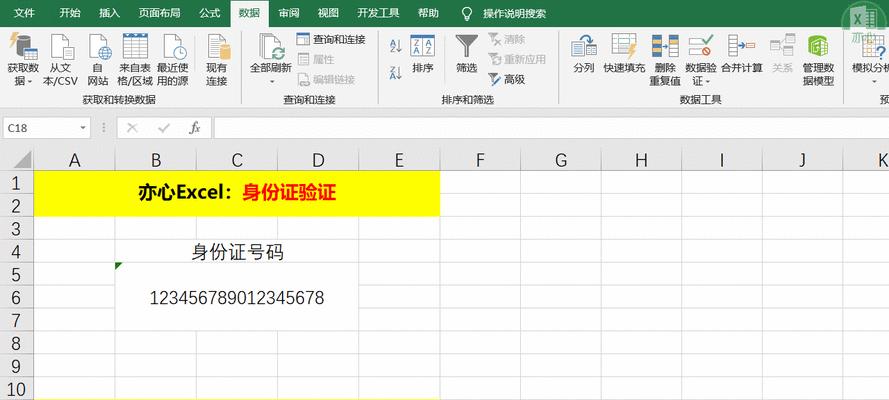Click the lightbulb 操作说明搜索 icon
This screenshot has height=400, width=889.
[x=467, y=14]
